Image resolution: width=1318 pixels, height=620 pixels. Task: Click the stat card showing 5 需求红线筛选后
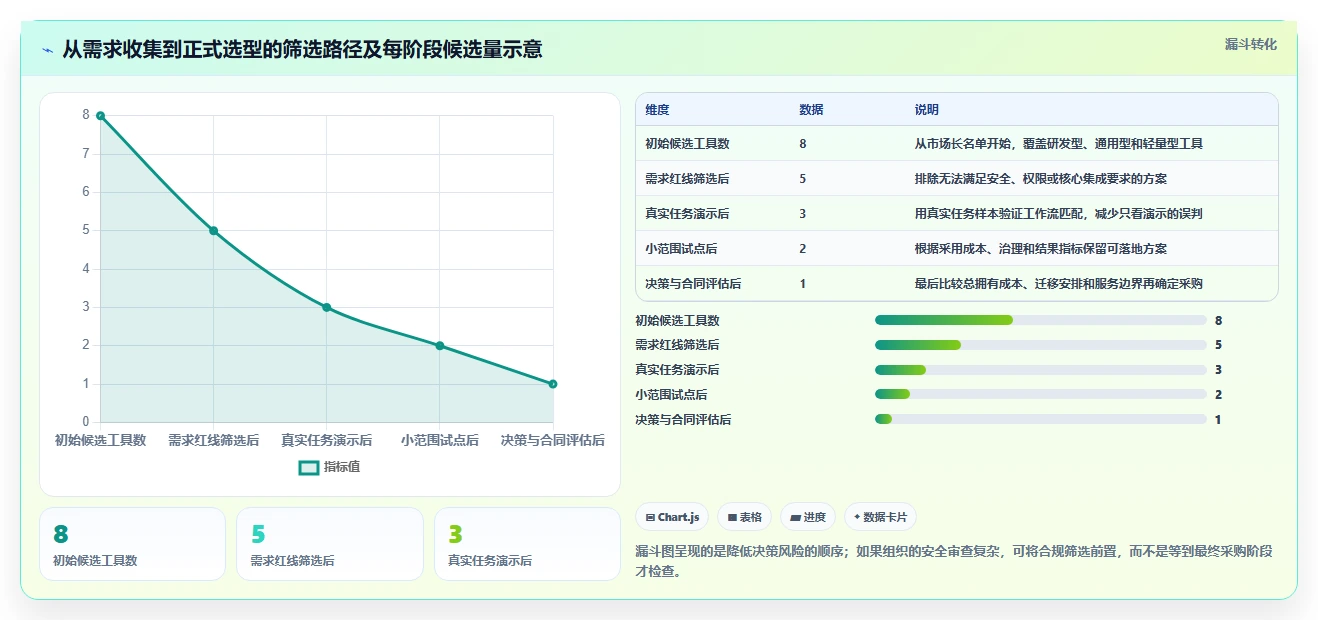pyautogui.click(x=330, y=544)
